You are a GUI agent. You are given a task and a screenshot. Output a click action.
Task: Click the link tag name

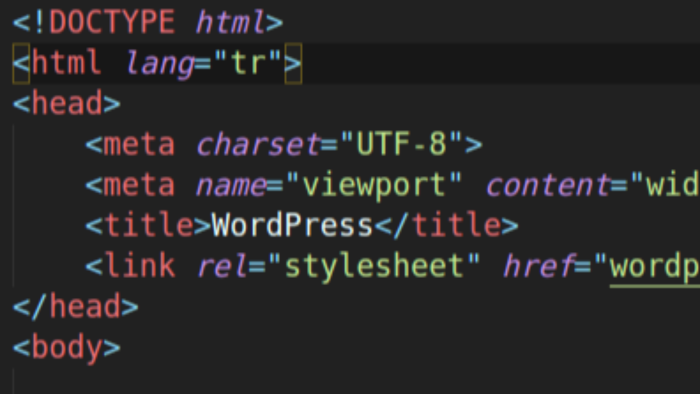tap(139, 266)
